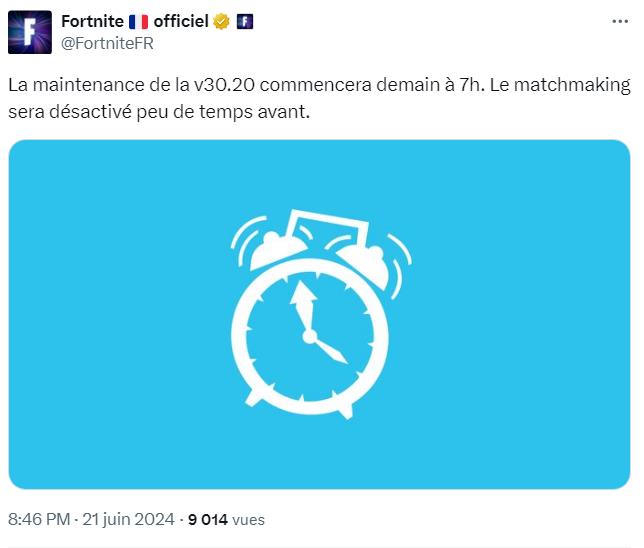644x548 pixels.
Task: Open the Fortnite profile avatar
Action: click(29, 32)
